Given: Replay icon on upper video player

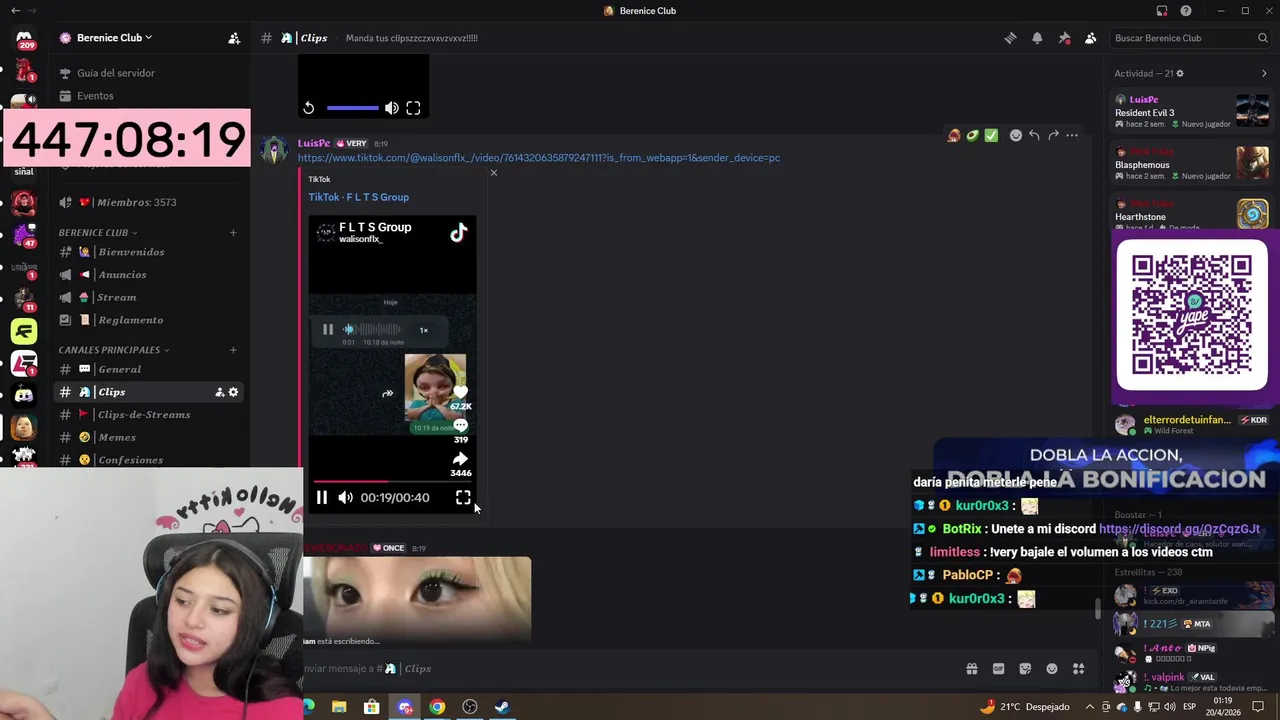Looking at the screenshot, I should [x=309, y=108].
